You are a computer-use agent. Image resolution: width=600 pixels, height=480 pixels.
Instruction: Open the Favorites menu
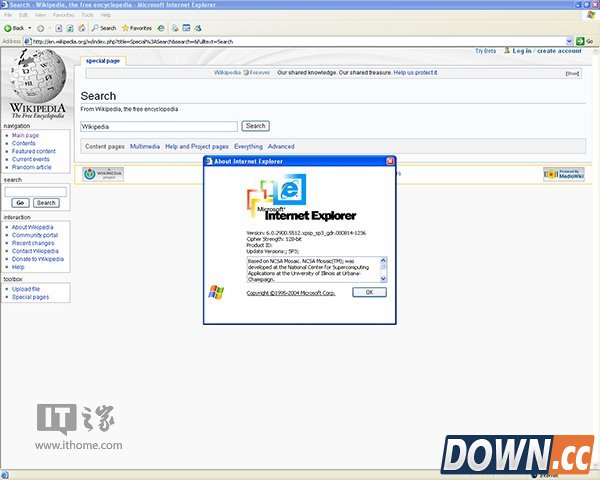(63, 16)
